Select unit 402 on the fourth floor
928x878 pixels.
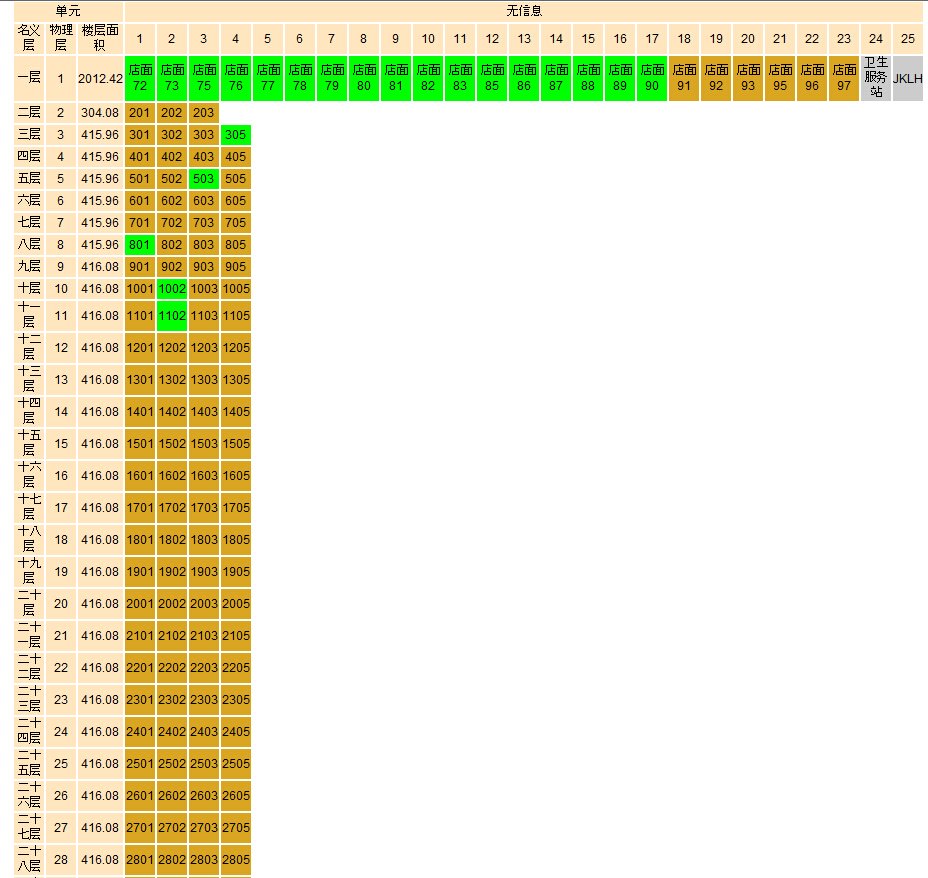click(x=172, y=156)
